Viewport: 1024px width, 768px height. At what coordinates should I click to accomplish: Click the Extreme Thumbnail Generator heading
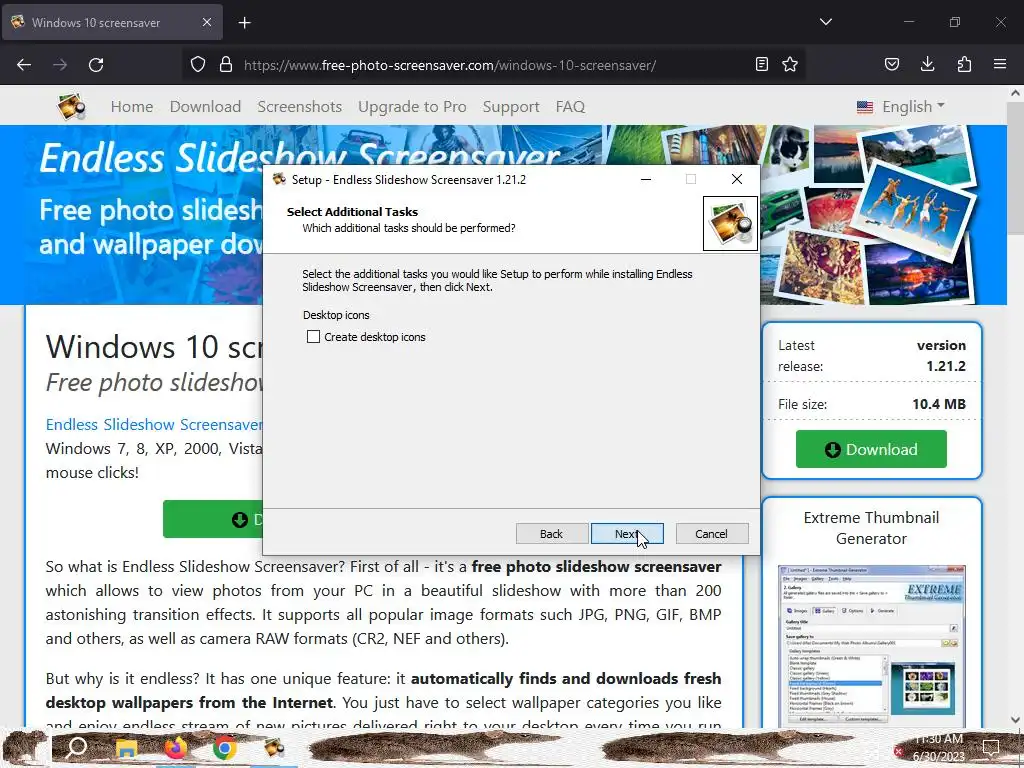click(x=871, y=528)
